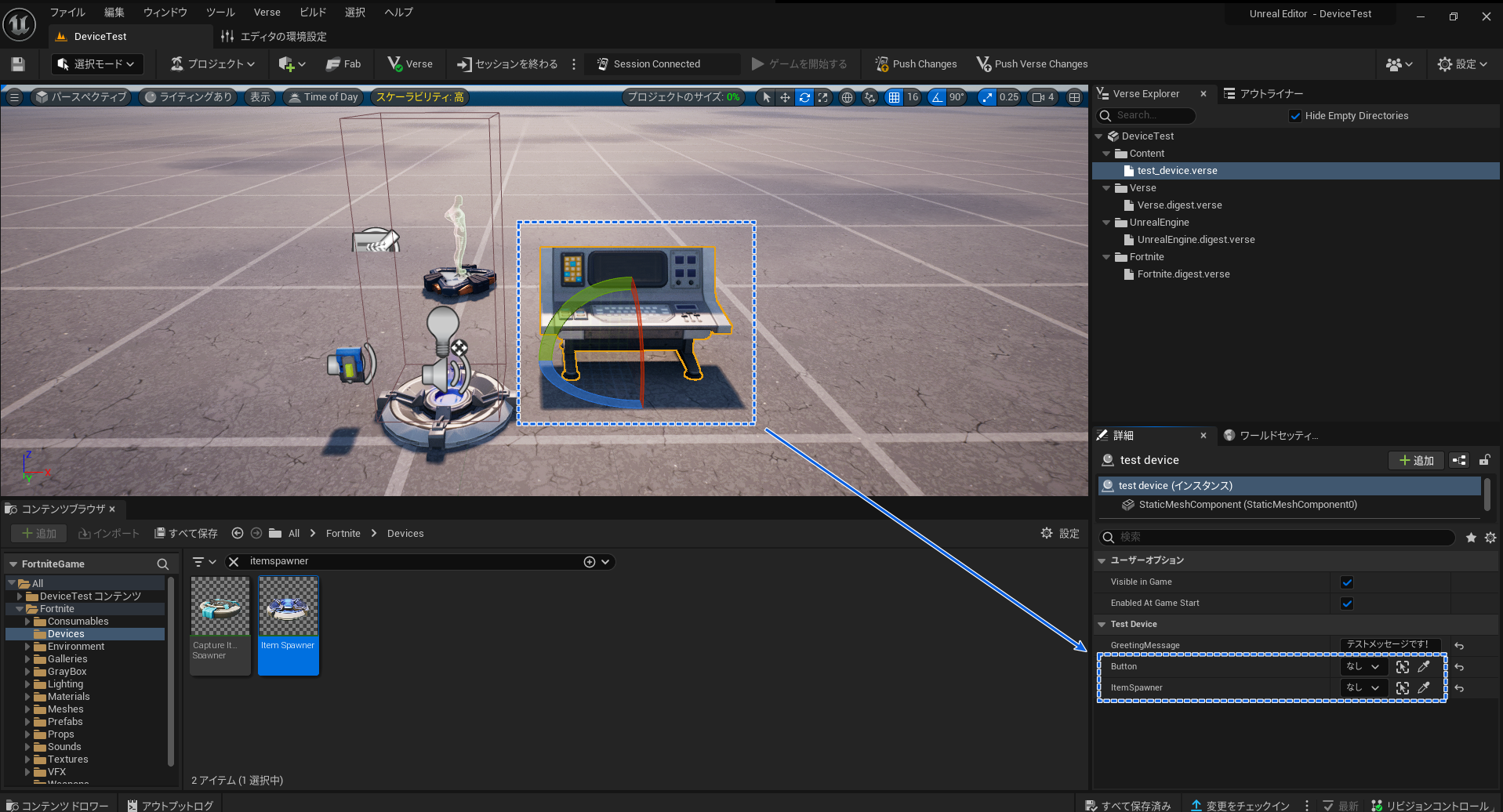Screen dimensions: 1503x812
Task: Open Fab from the main toolbar
Action: tap(344, 63)
